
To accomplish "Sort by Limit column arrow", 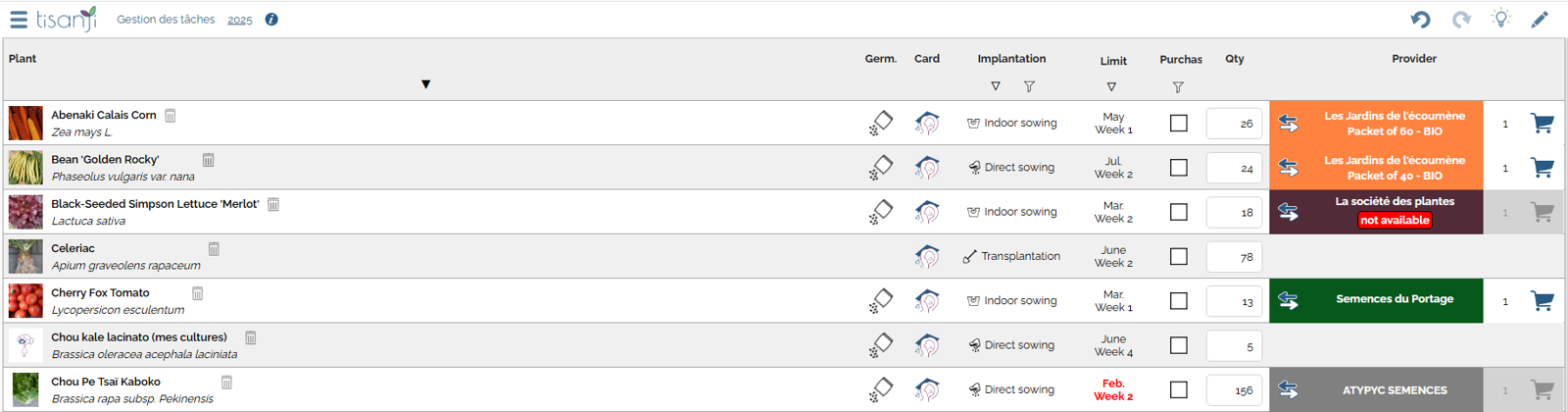I will [x=1111, y=87].
